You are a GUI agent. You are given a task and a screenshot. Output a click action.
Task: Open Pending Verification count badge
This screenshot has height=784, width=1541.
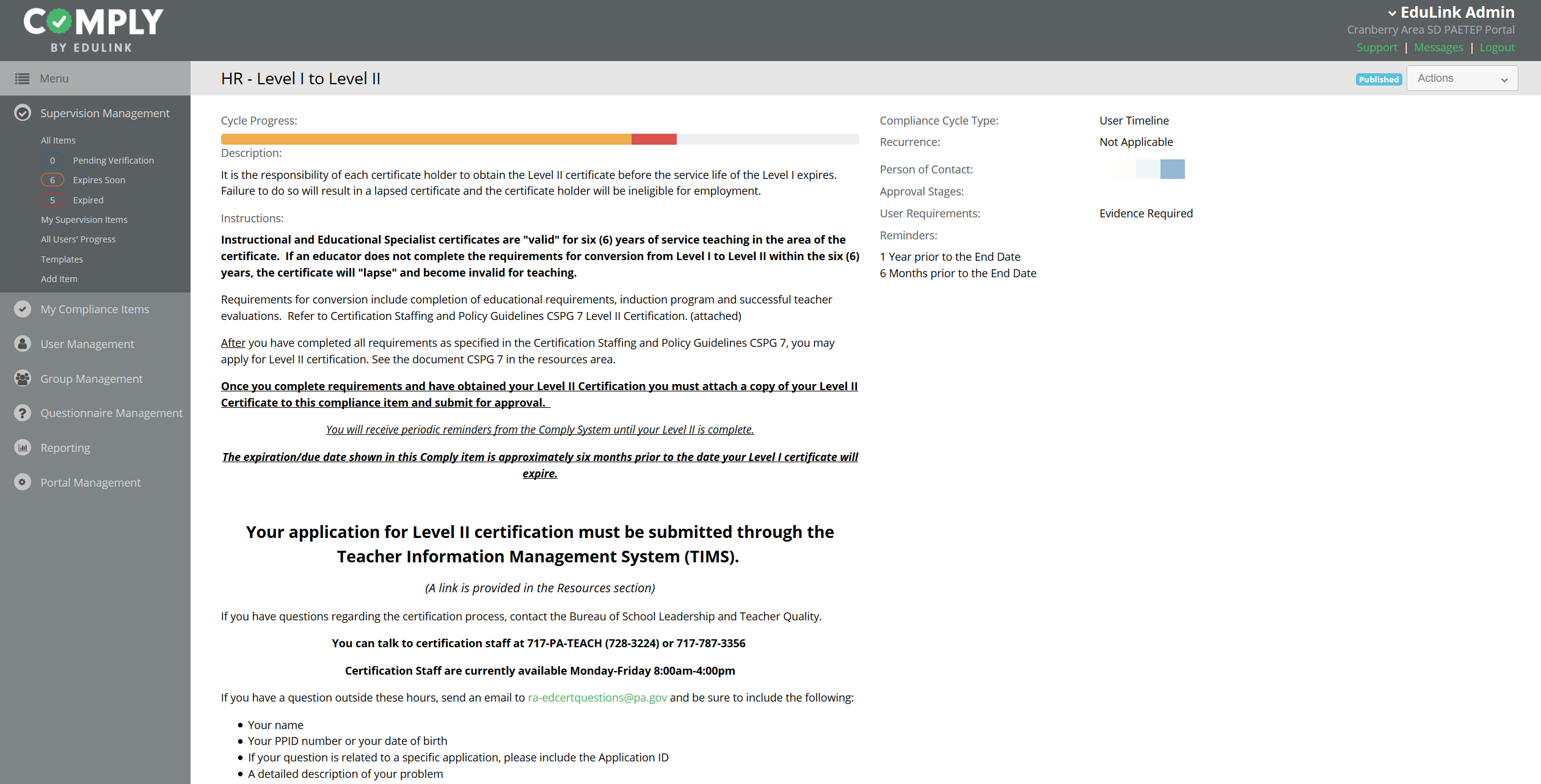tap(53, 161)
